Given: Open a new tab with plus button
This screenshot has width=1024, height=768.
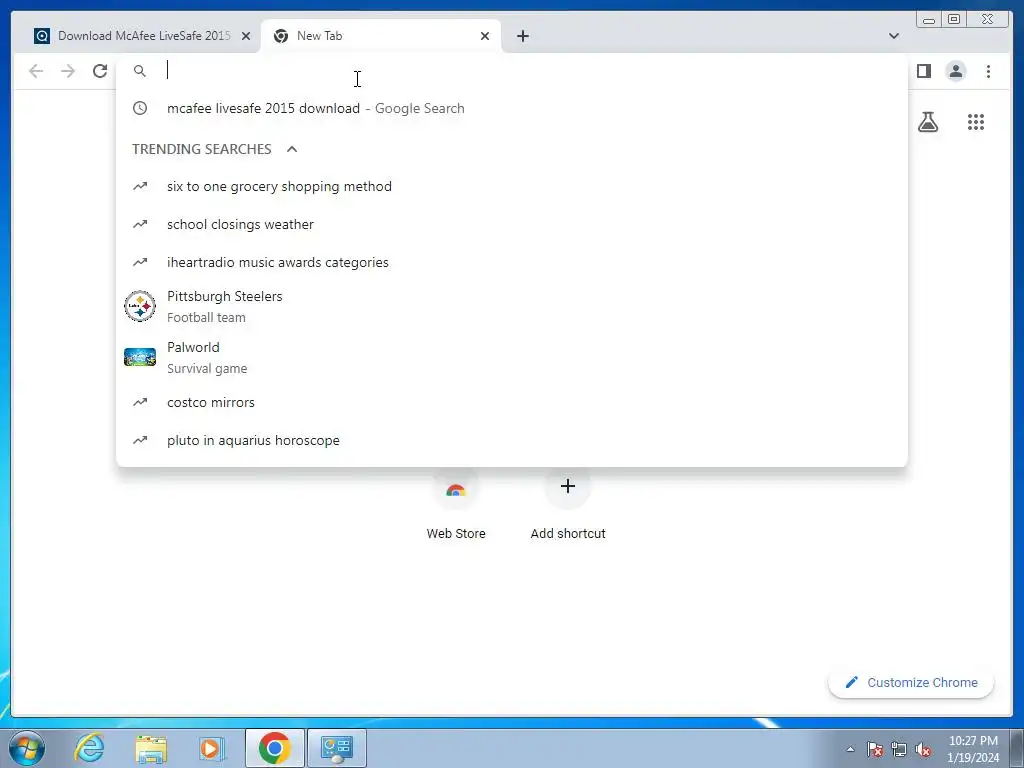Looking at the screenshot, I should coord(522,36).
